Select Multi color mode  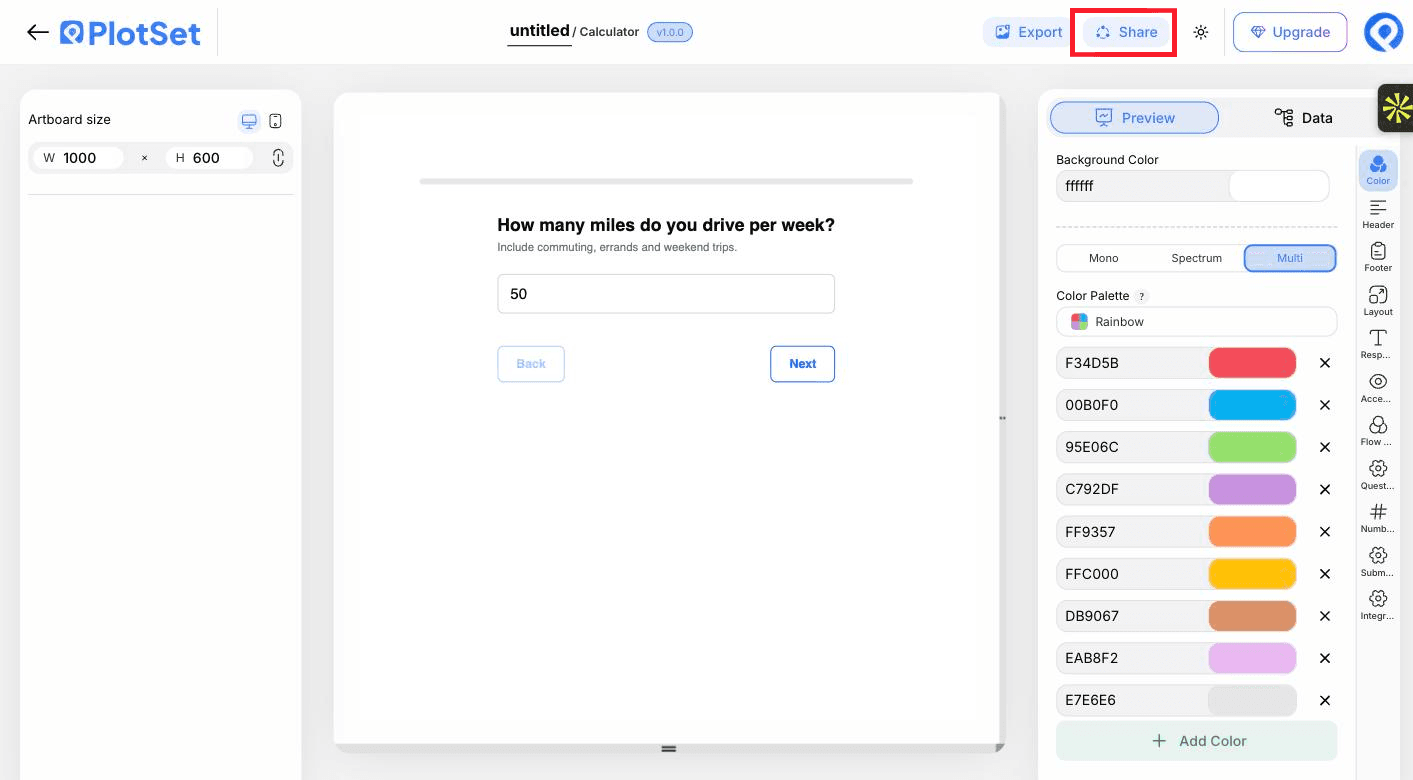(x=1290, y=258)
